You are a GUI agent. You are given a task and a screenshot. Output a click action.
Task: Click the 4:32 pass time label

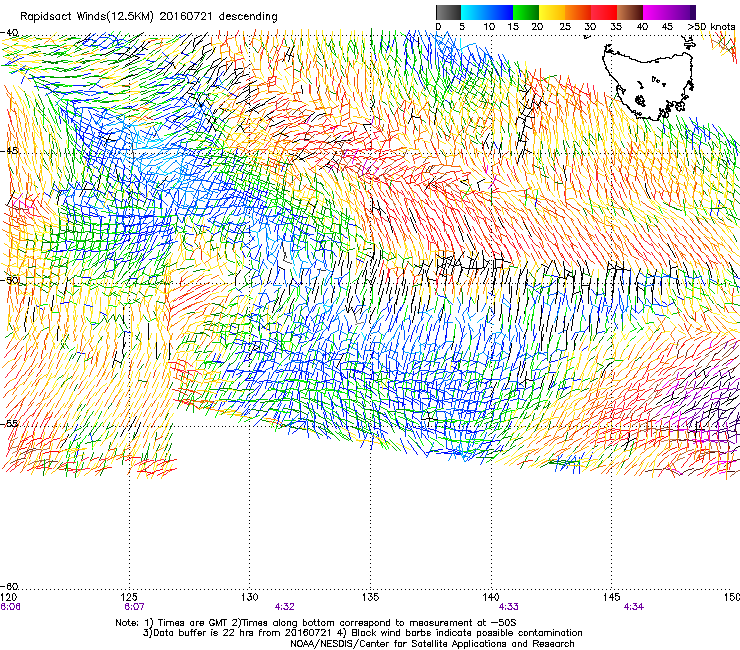tap(285, 607)
